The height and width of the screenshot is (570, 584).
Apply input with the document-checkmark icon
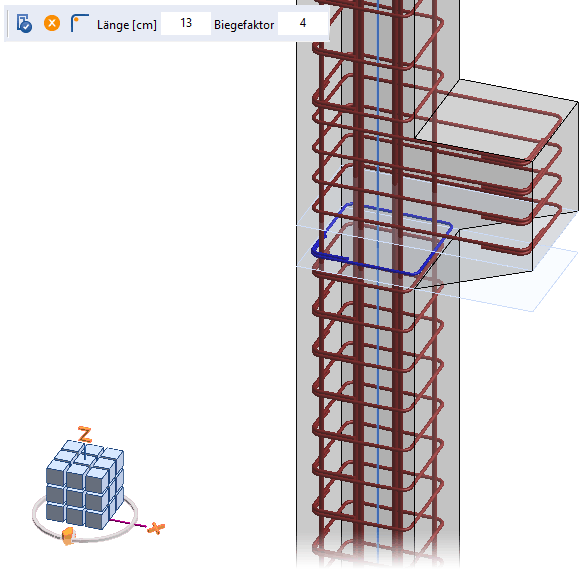click(24, 23)
